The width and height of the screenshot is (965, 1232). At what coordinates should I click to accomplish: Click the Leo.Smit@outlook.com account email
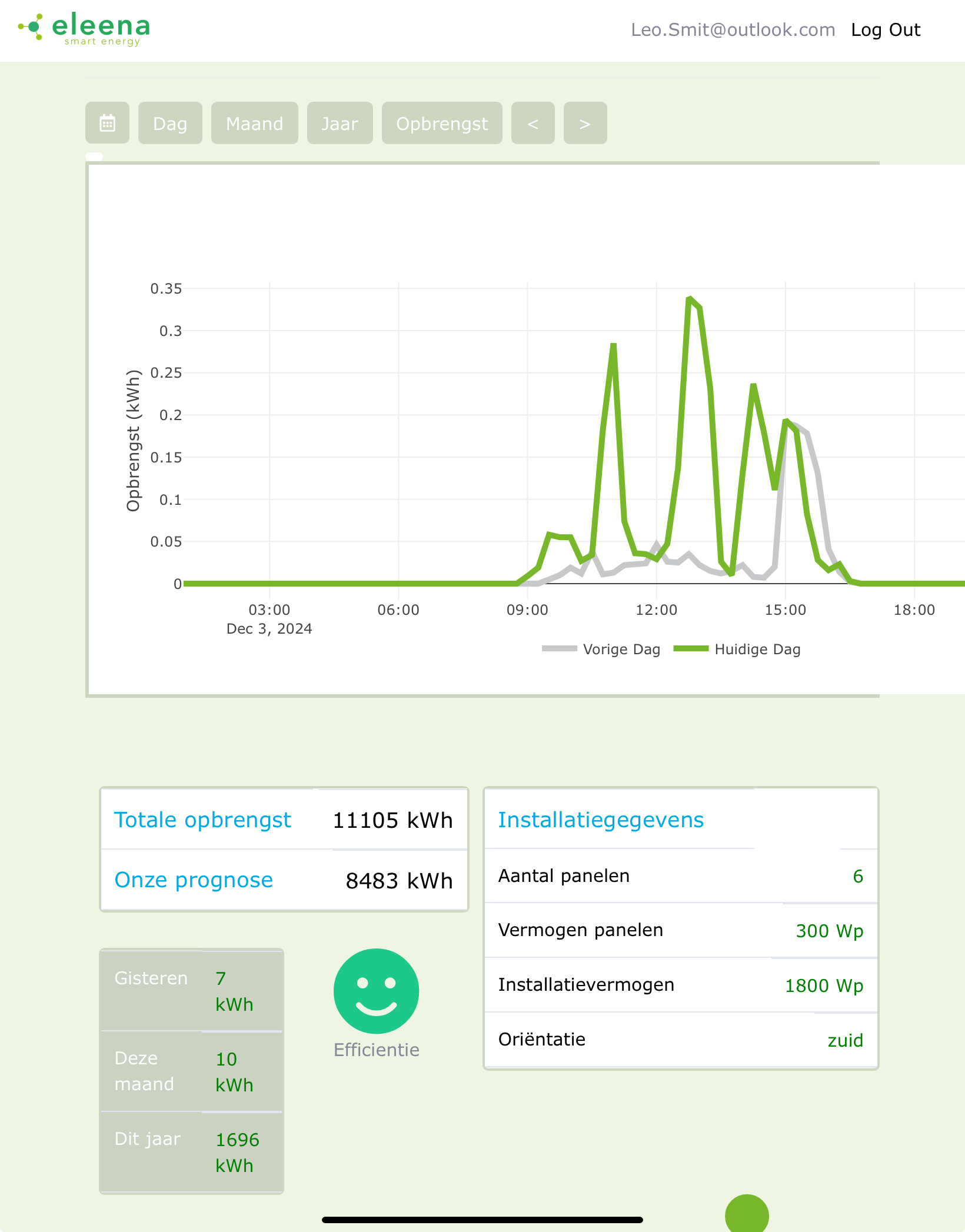click(x=733, y=30)
